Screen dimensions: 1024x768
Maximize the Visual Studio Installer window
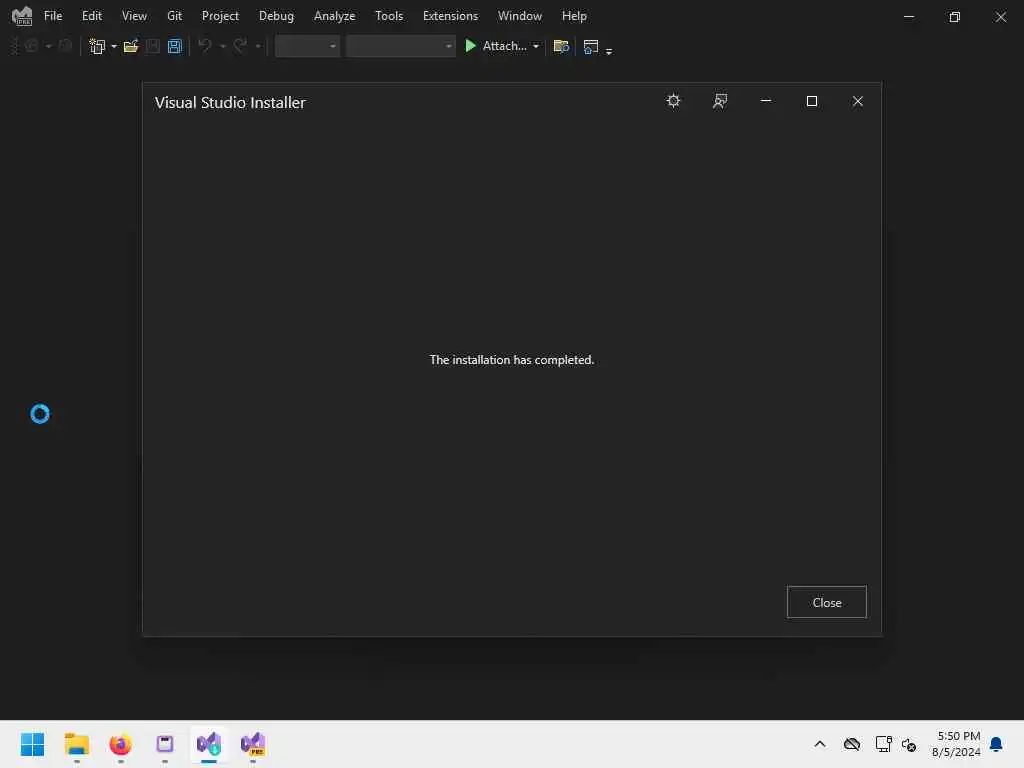coord(812,101)
